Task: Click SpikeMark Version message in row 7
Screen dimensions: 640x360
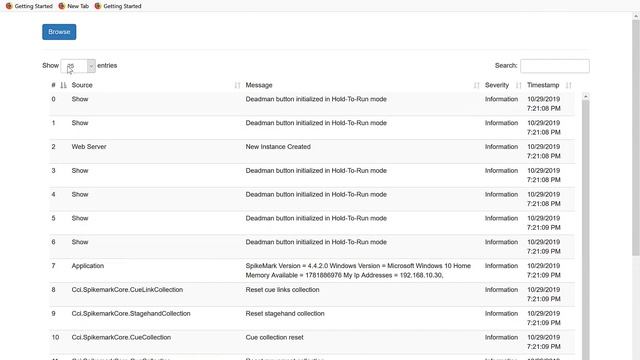Action: tap(358, 271)
